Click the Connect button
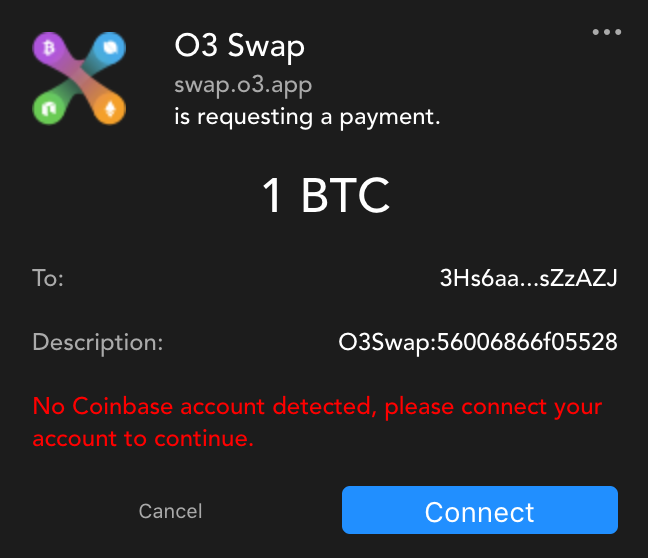The width and height of the screenshot is (648, 558). point(480,510)
